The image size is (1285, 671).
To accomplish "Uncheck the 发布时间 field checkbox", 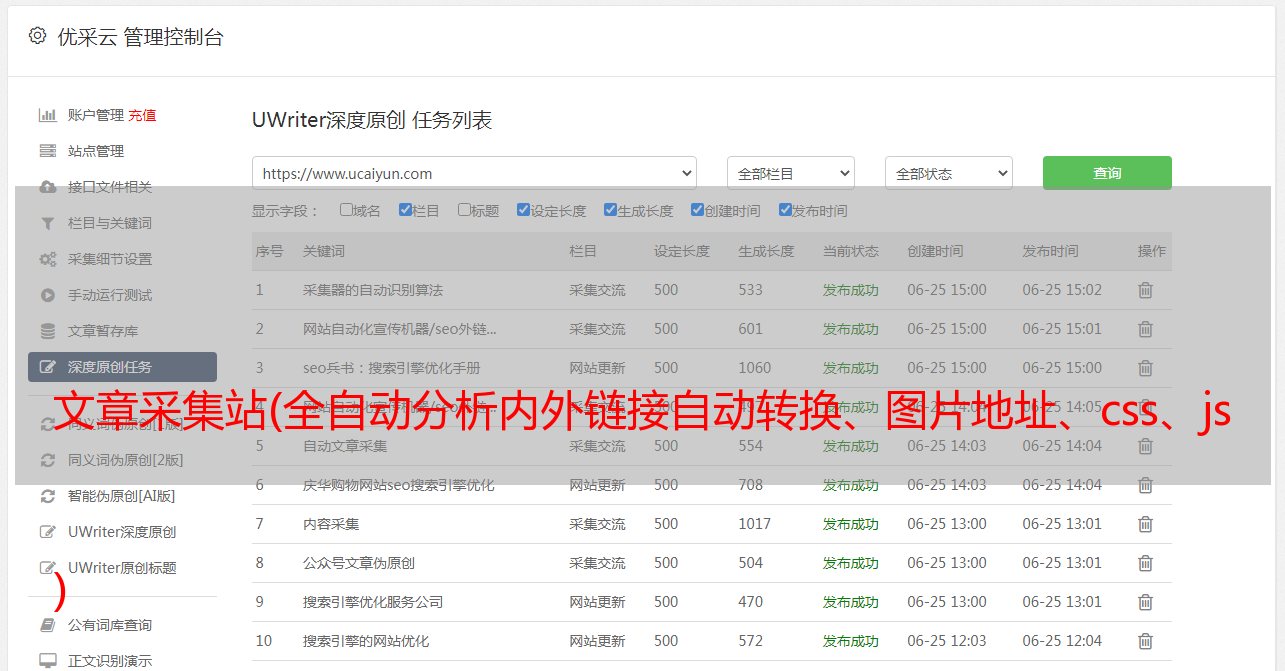I will point(785,210).
